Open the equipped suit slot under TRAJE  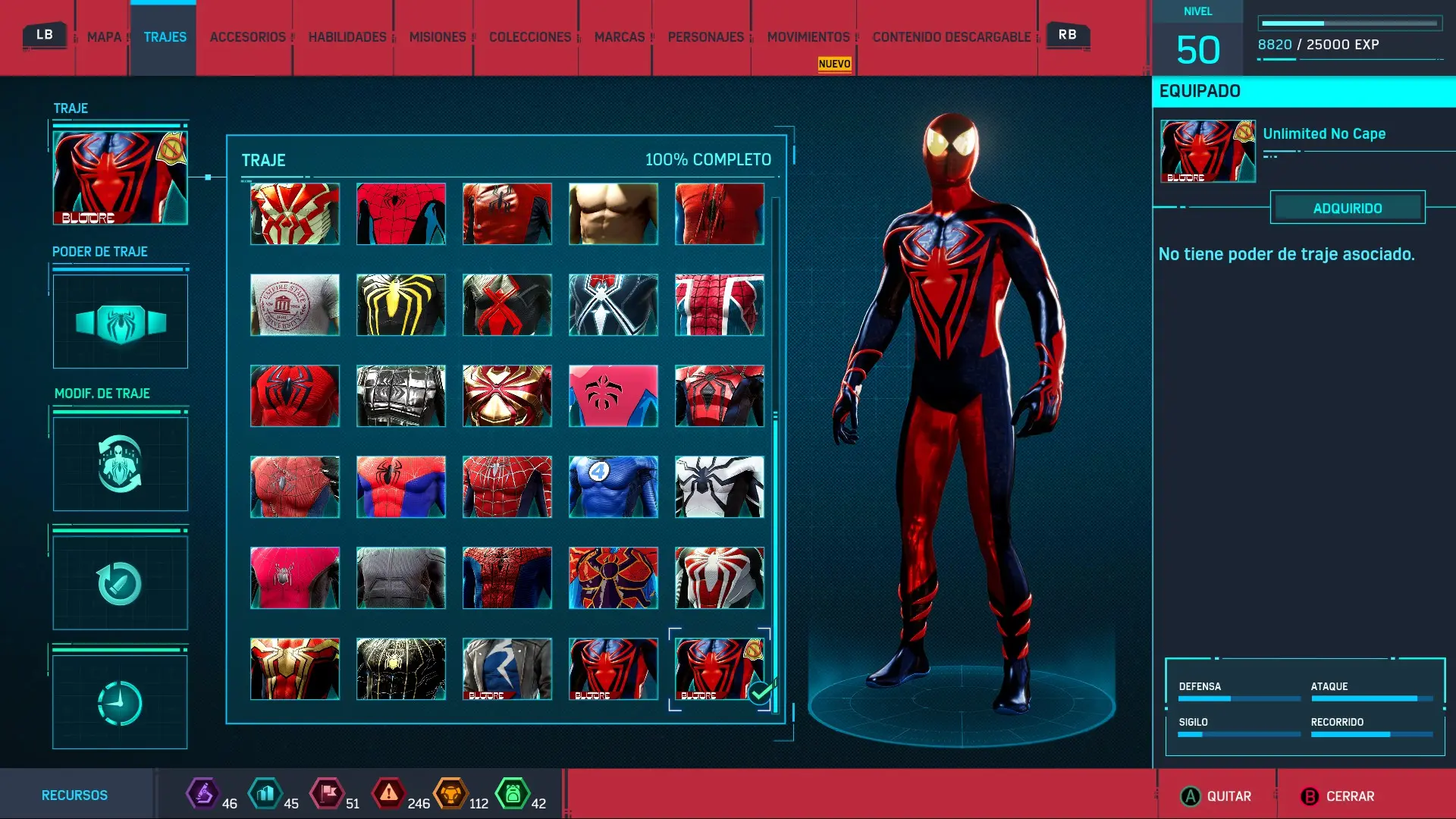(x=120, y=177)
